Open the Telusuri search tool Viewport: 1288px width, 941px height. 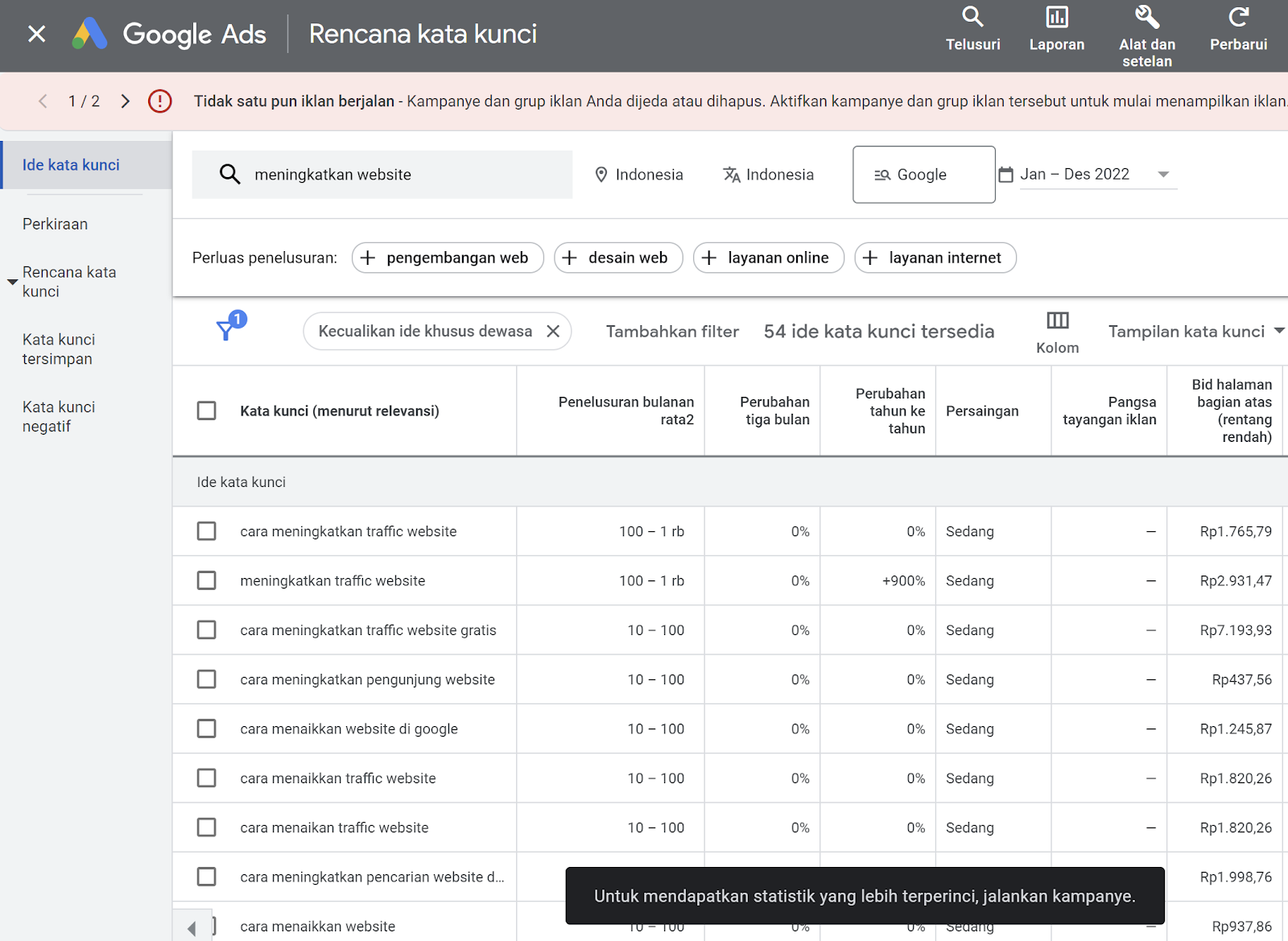972,29
